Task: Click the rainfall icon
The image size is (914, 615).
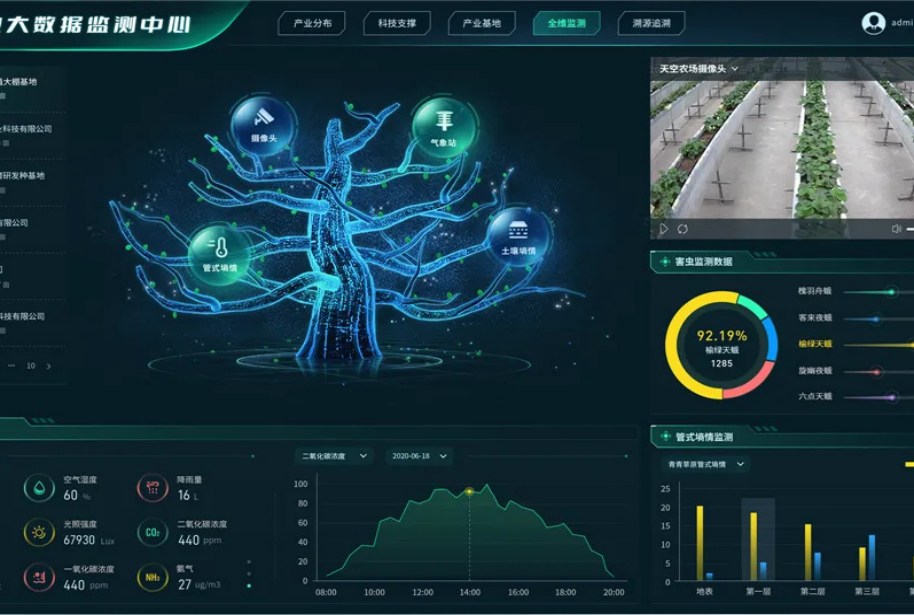Action: tap(152, 488)
